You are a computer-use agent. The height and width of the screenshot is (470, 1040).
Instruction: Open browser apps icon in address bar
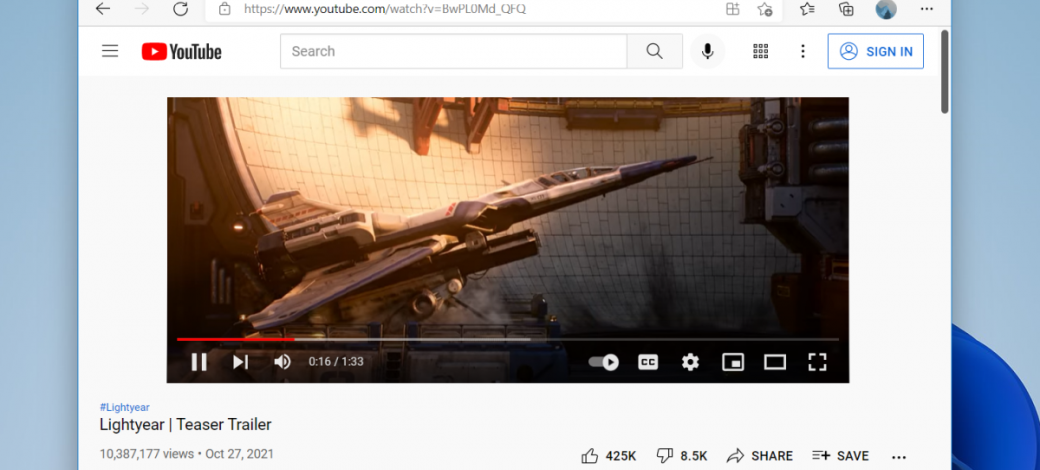732,9
